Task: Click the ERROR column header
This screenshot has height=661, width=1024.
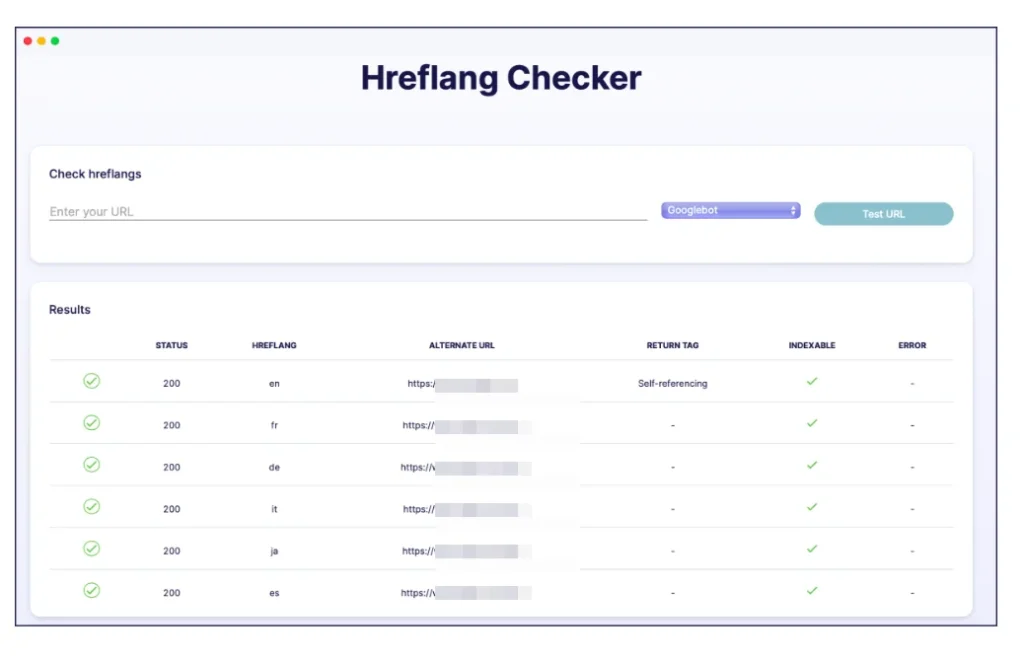Action: [912, 345]
